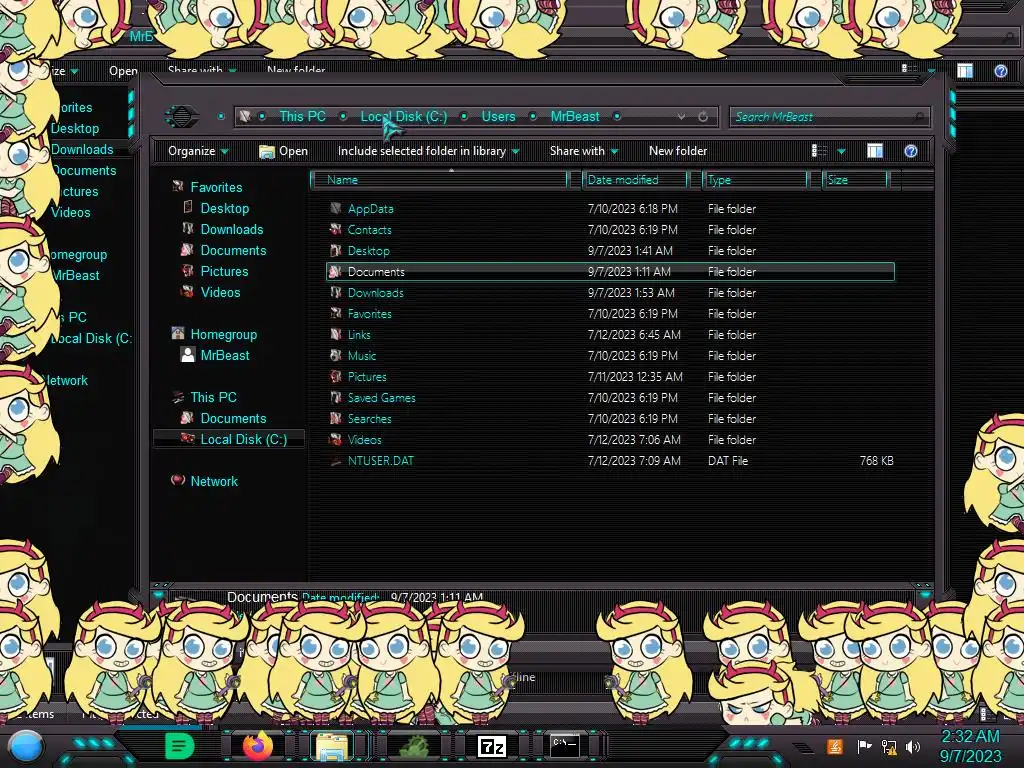Select Local Disk (C:) in navigation pane
Image resolution: width=1024 pixels, height=768 pixels.
coord(244,440)
